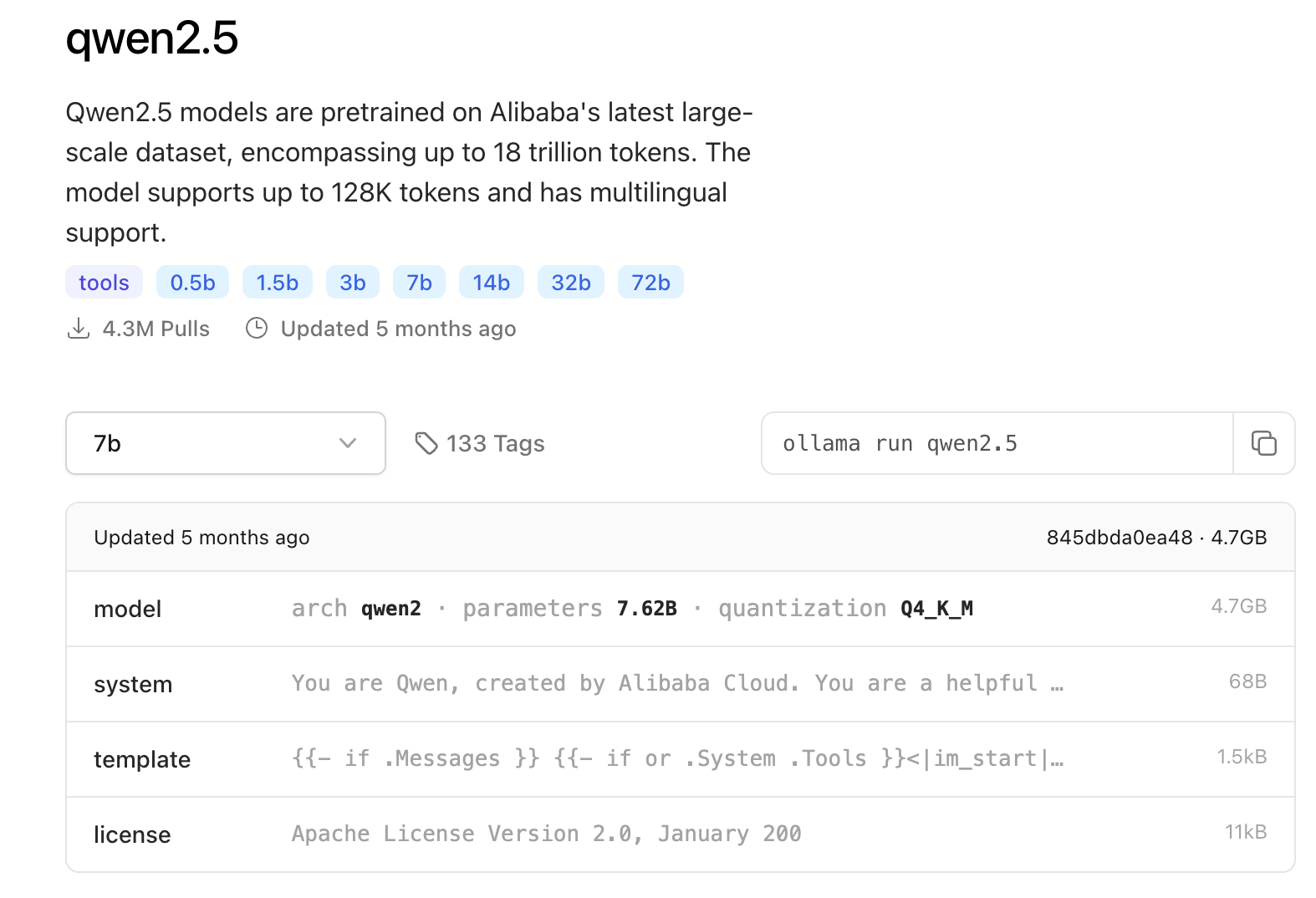Click the download icon next to Pulls
Image resolution: width=1316 pixels, height=898 pixels.
pyautogui.click(x=78, y=329)
